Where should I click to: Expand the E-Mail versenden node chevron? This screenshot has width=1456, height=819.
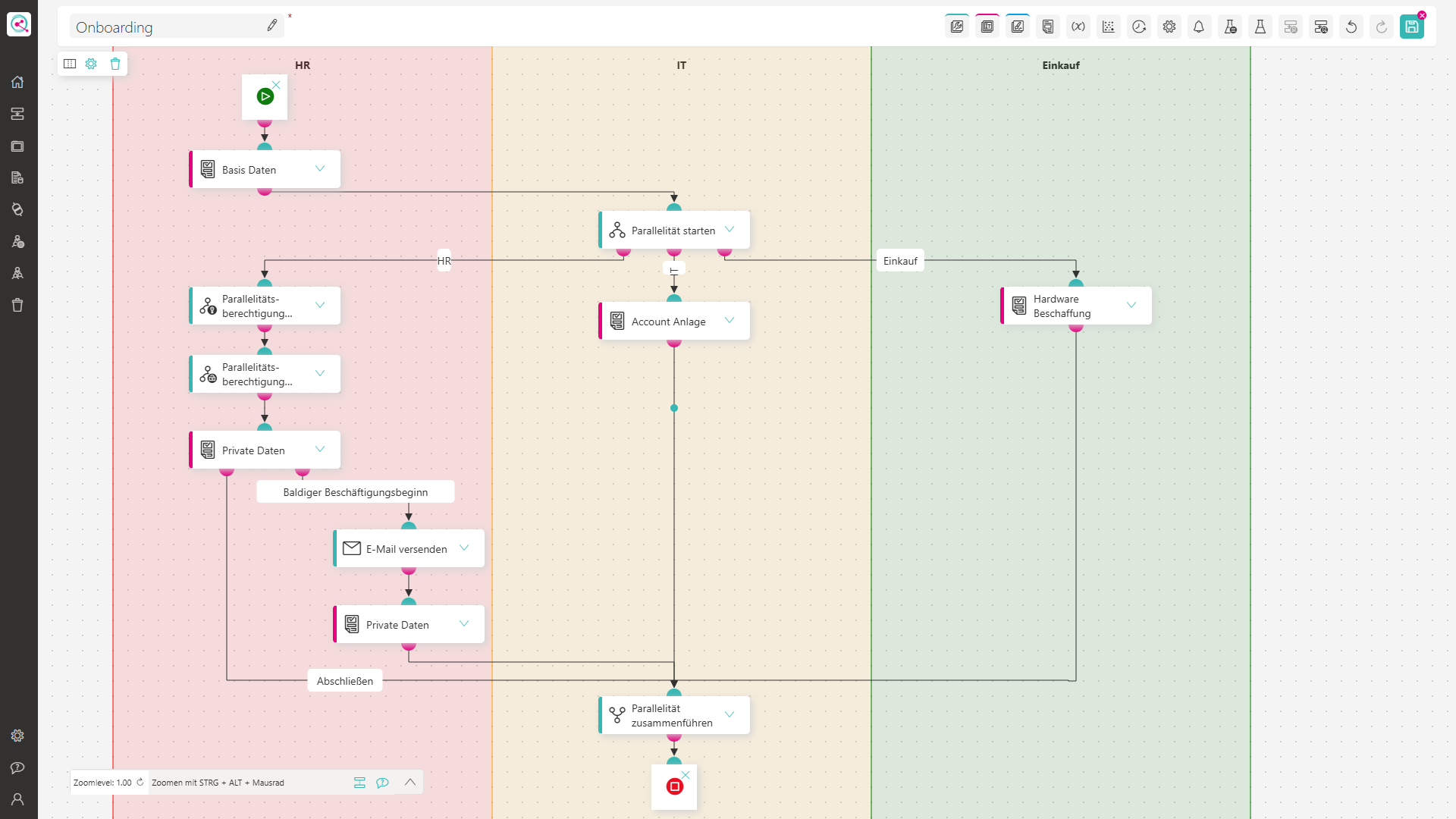click(x=464, y=548)
